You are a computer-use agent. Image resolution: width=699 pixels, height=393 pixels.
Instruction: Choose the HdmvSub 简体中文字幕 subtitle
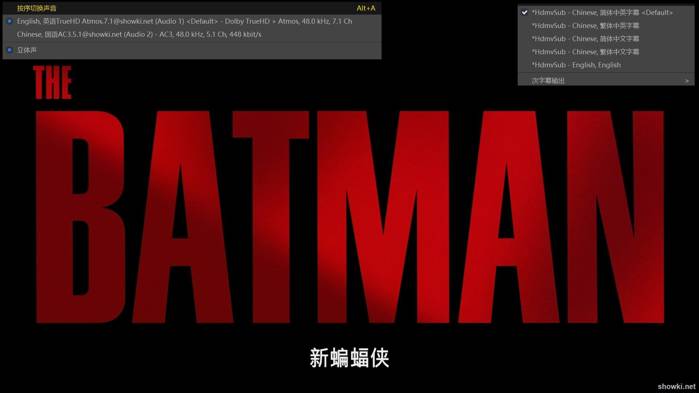[x=606, y=39]
